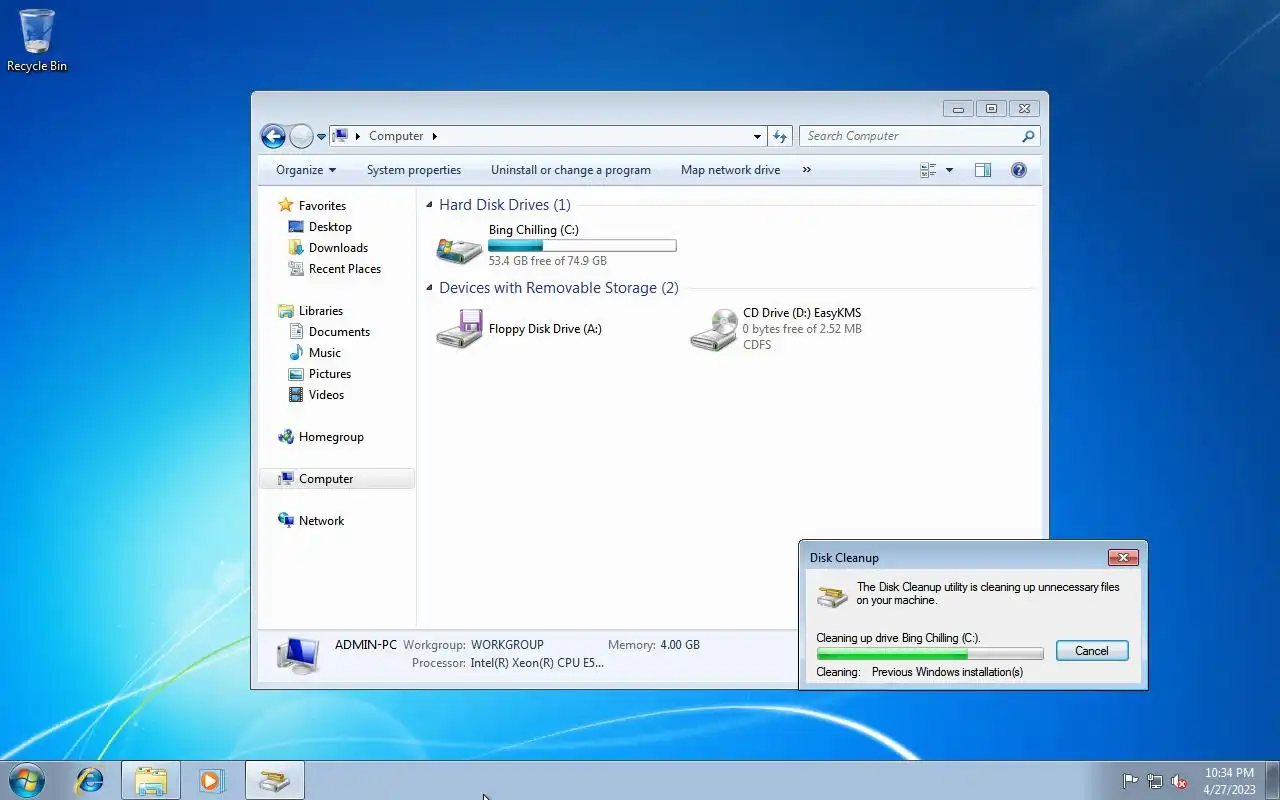Close the Disk Cleanup dialog
The image size is (1280, 800).
(x=1123, y=558)
